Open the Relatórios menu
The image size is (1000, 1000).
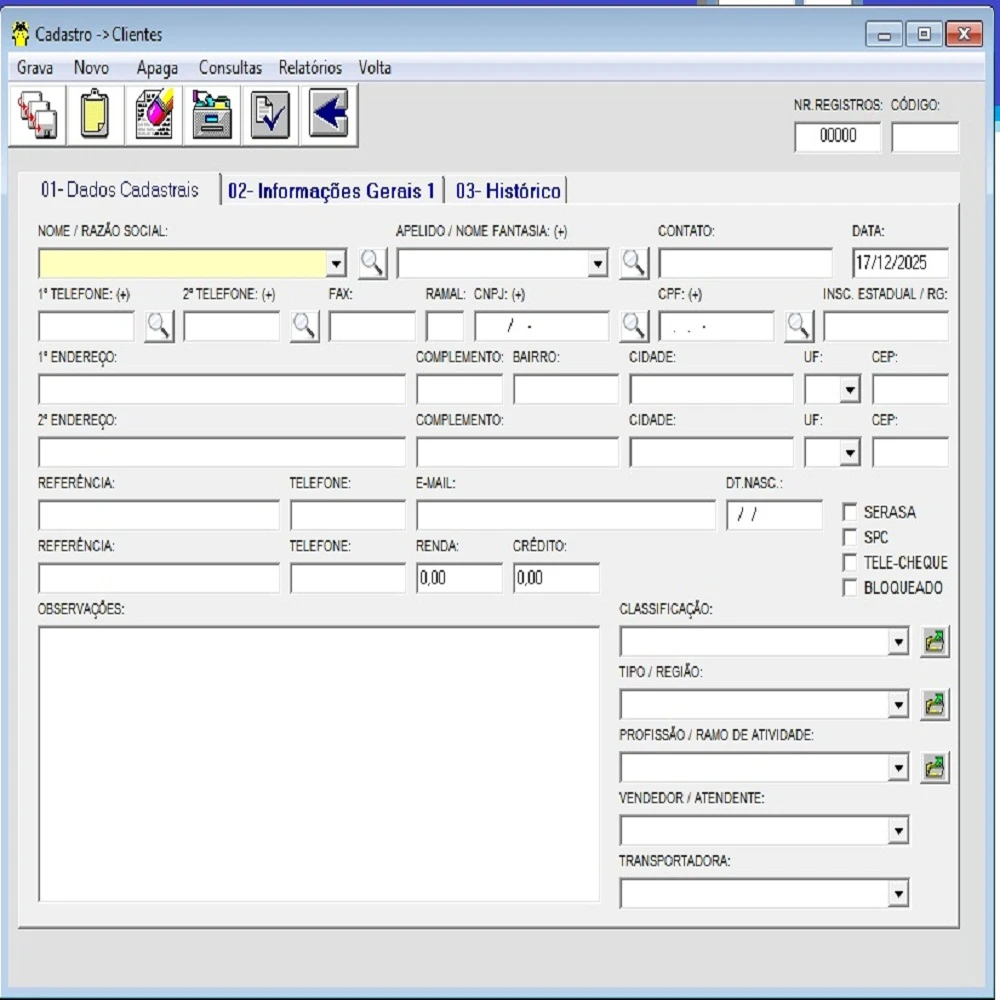coord(310,68)
